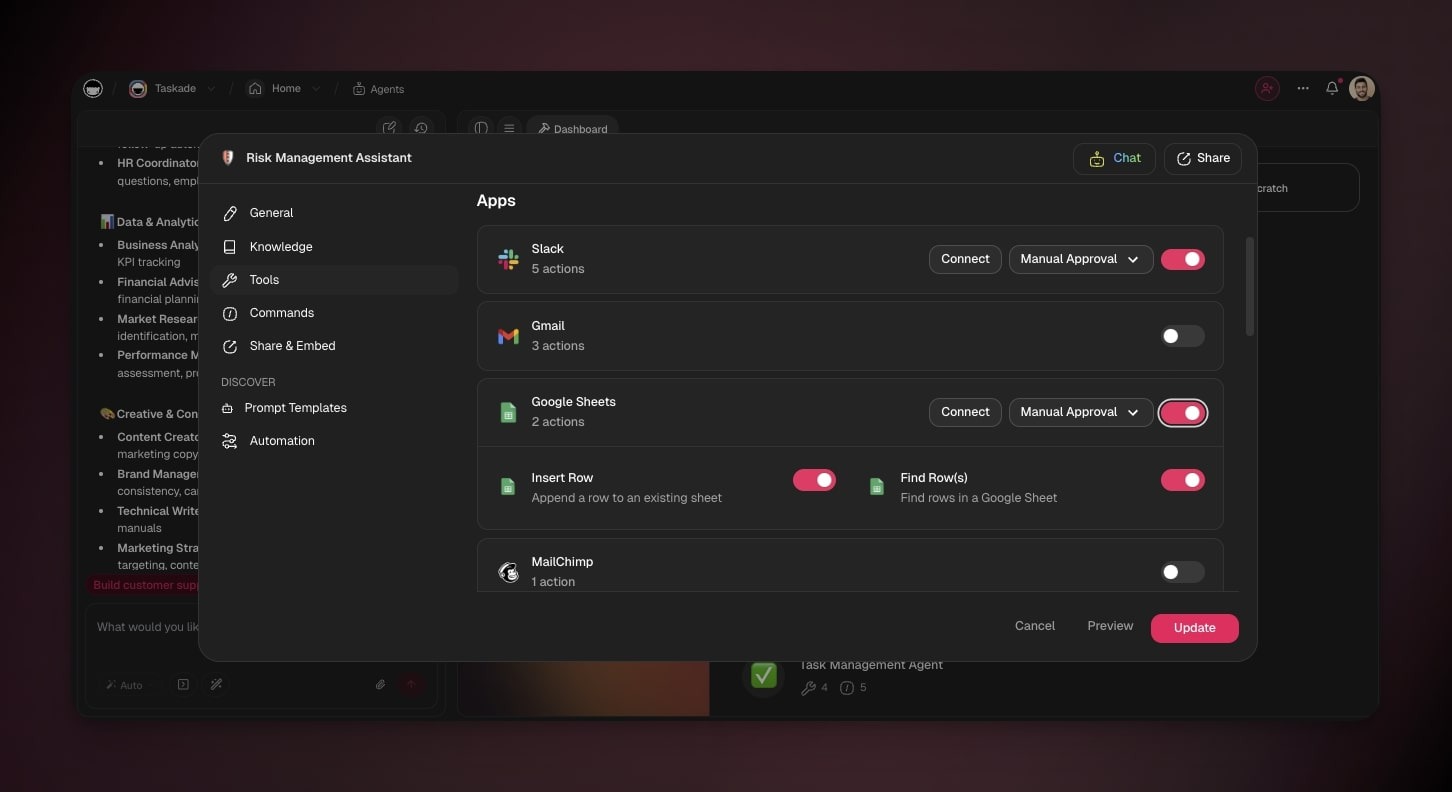Enable the MailChimp toggle
The width and height of the screenshot is (1452, 792).
[x=1182, y=572]
